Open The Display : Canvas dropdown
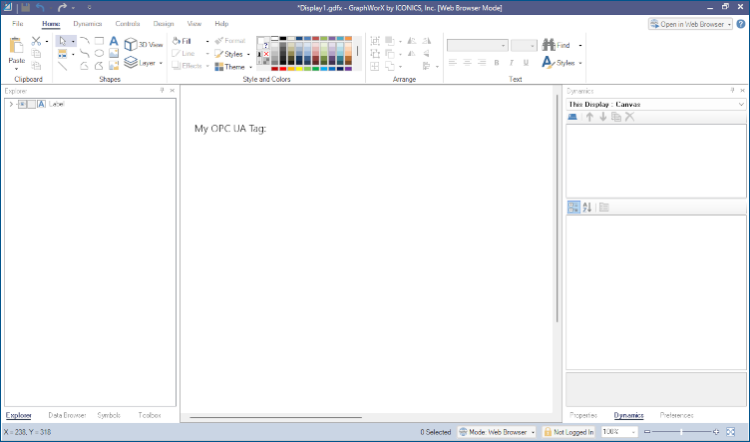Viewport: 750px width, 442px height. coord(740,103)
